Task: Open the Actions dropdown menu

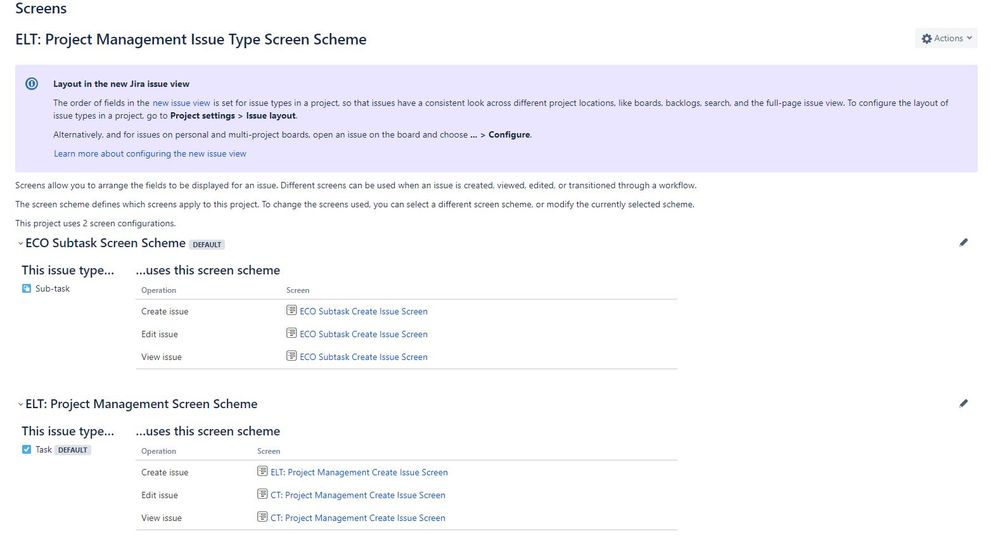Action: [946, 38]
